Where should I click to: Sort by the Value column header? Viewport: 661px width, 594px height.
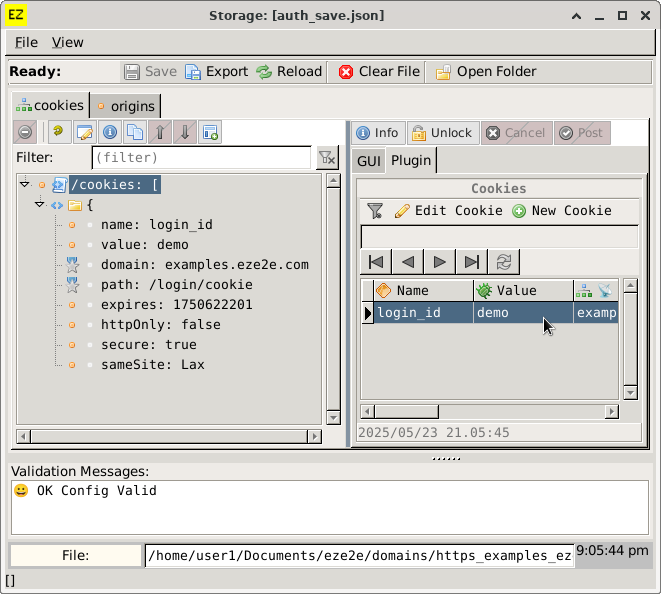[523, 290]
